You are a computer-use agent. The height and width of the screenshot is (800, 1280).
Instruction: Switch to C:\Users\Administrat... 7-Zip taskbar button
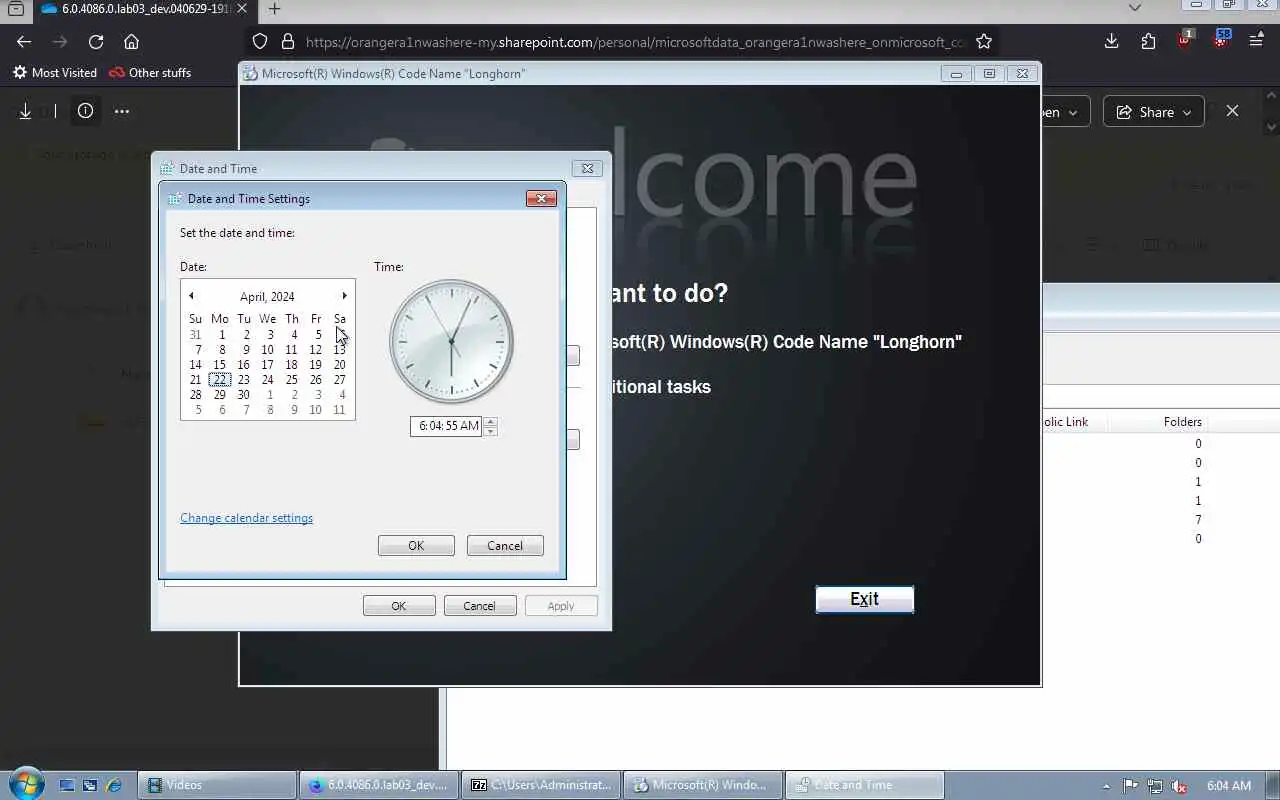click(541, 785)
